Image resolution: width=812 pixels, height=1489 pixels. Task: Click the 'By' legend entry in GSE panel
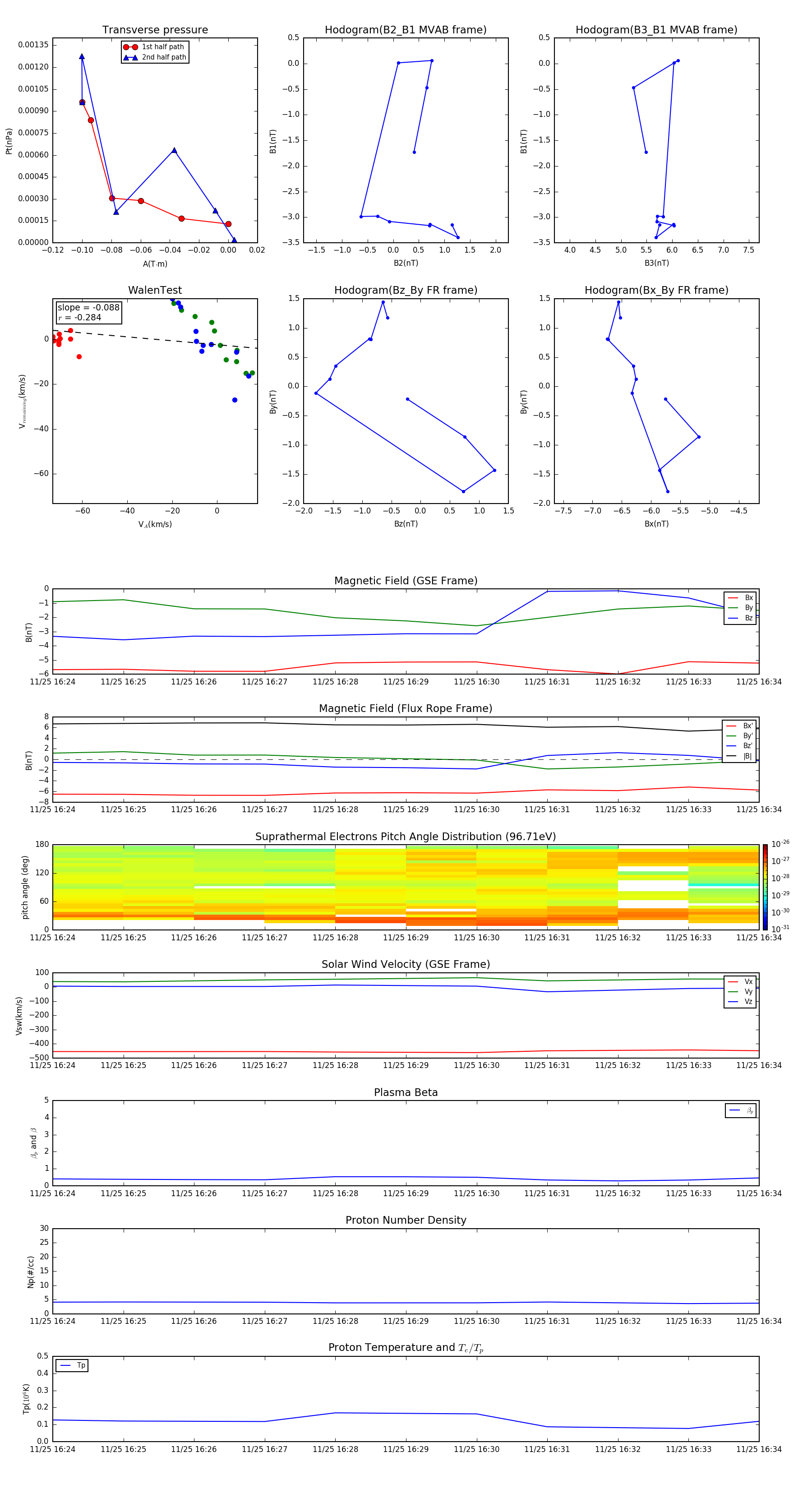pyautogui.click(x=740, y=607)
